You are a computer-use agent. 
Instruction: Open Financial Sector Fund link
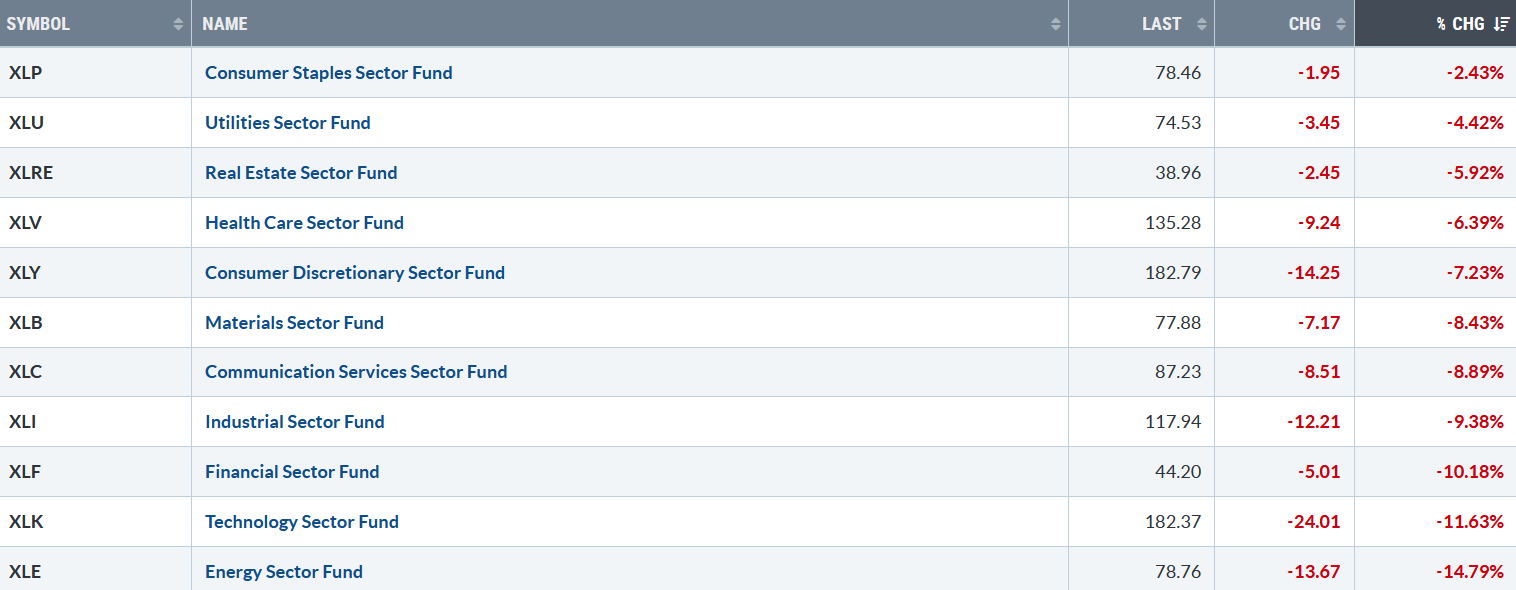click(292, 472)
